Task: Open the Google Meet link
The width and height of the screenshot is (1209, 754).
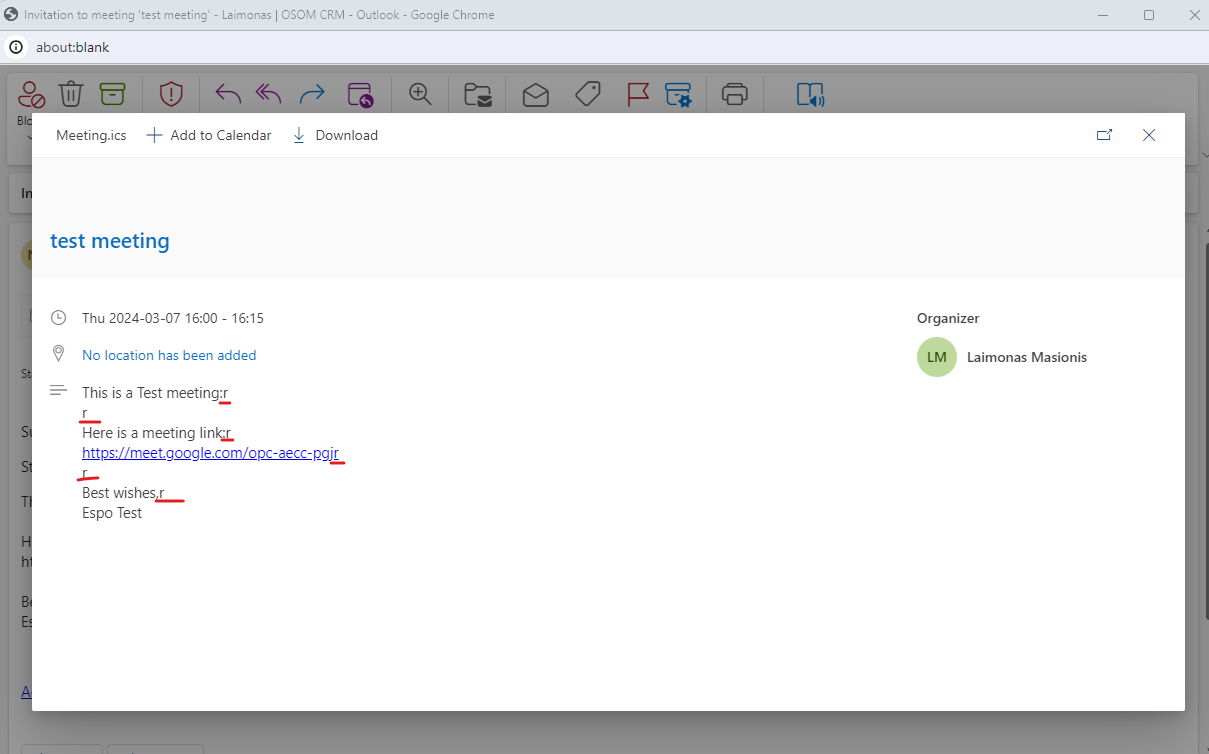Action: pos(209,453)
